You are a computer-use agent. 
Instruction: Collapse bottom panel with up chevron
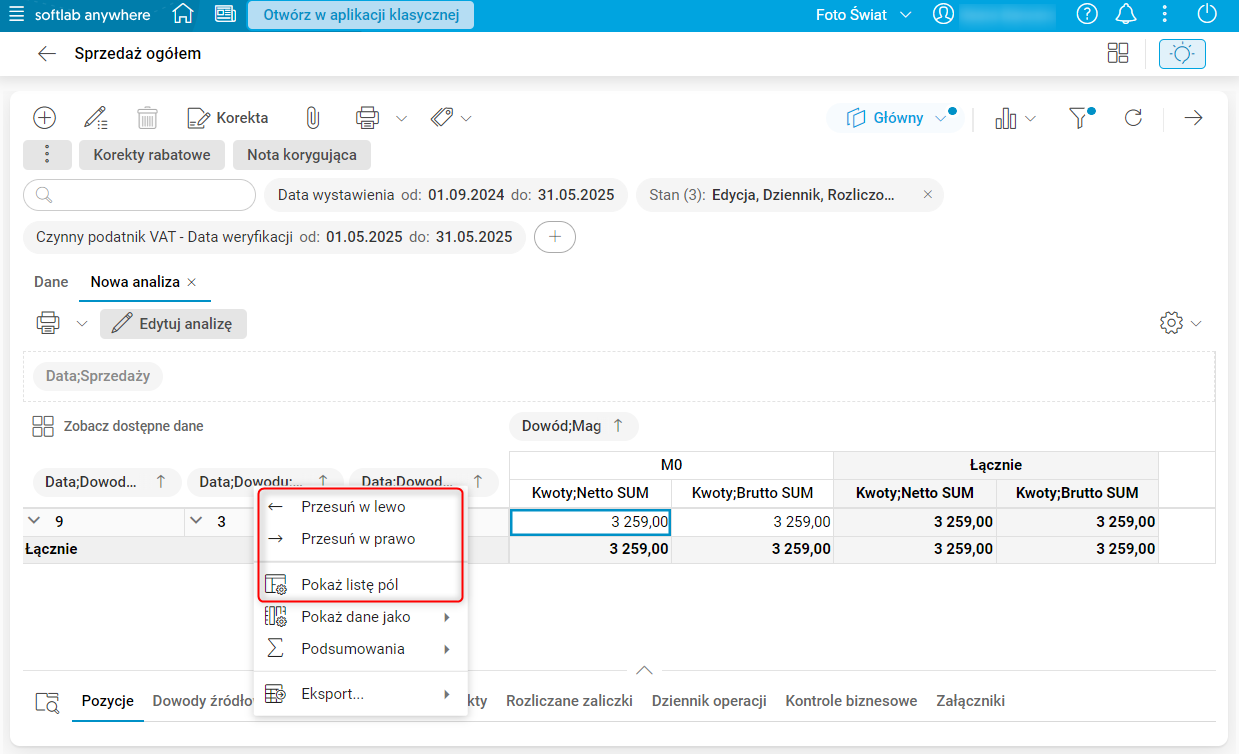(644, 670)
